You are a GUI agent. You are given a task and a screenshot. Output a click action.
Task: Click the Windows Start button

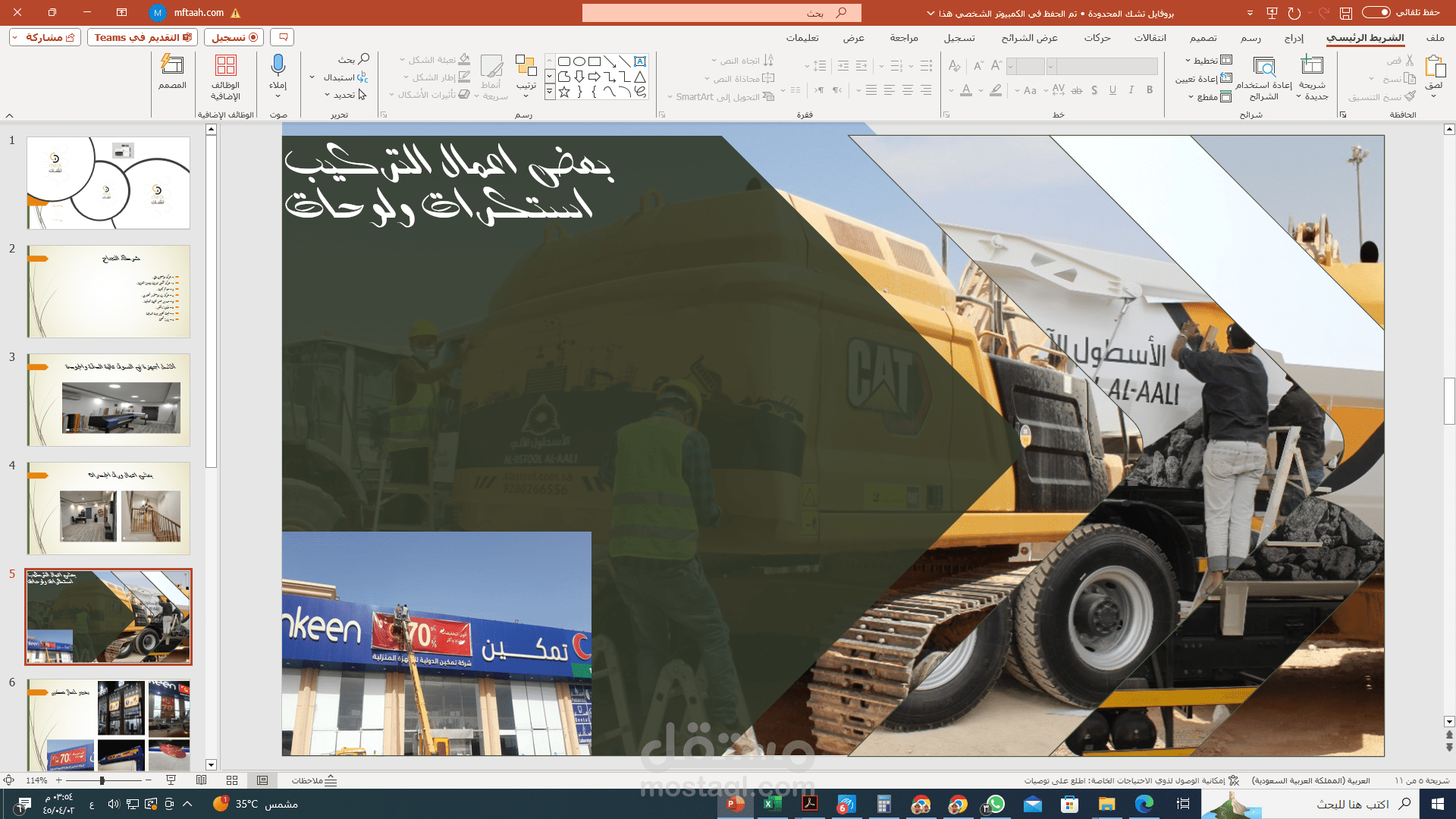click(x=1437, y=804)
